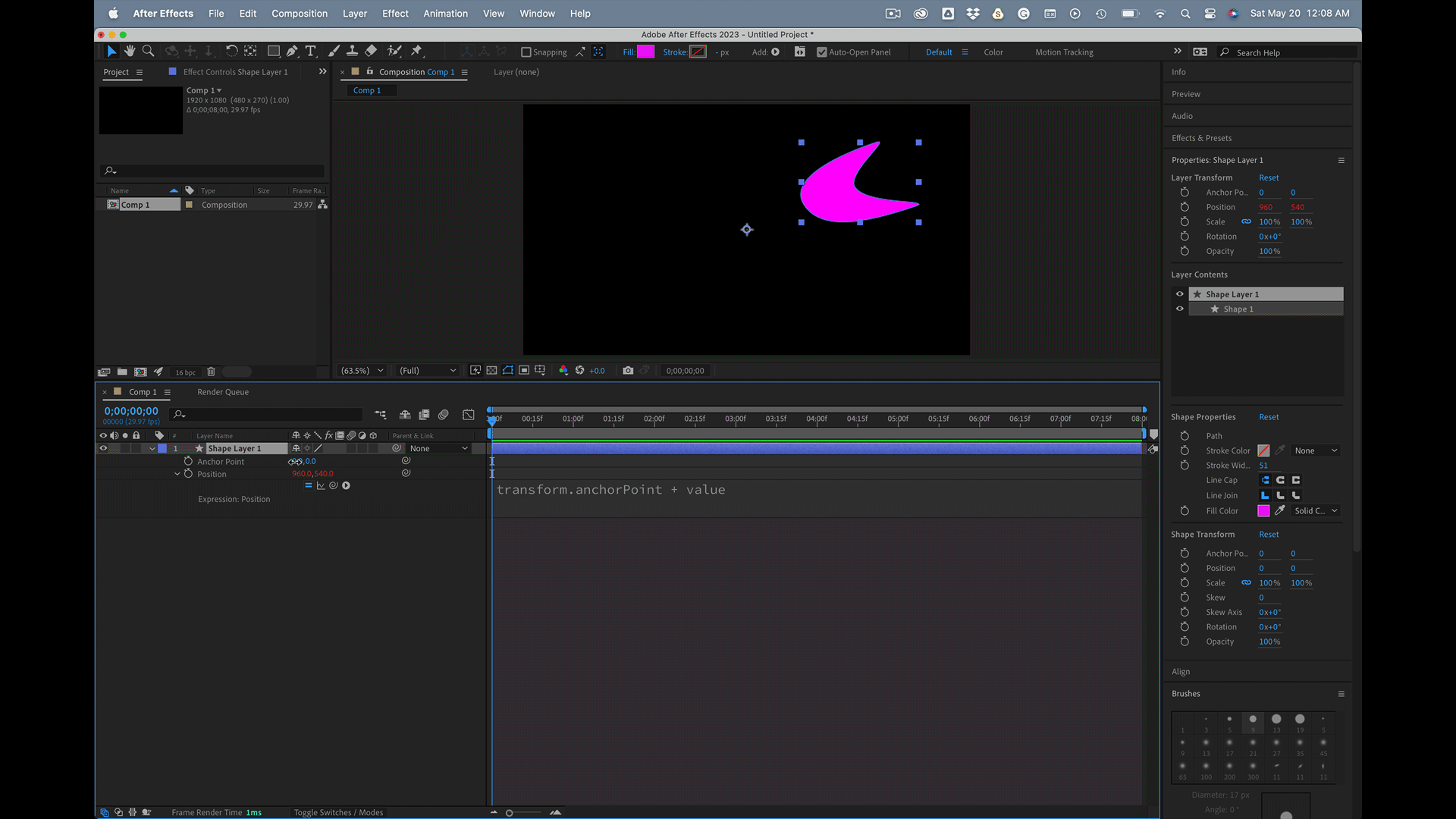Click the Search Help field
Image resolution: width=1456 pixels, height=819 pixels.
[x=1289, y=52]
